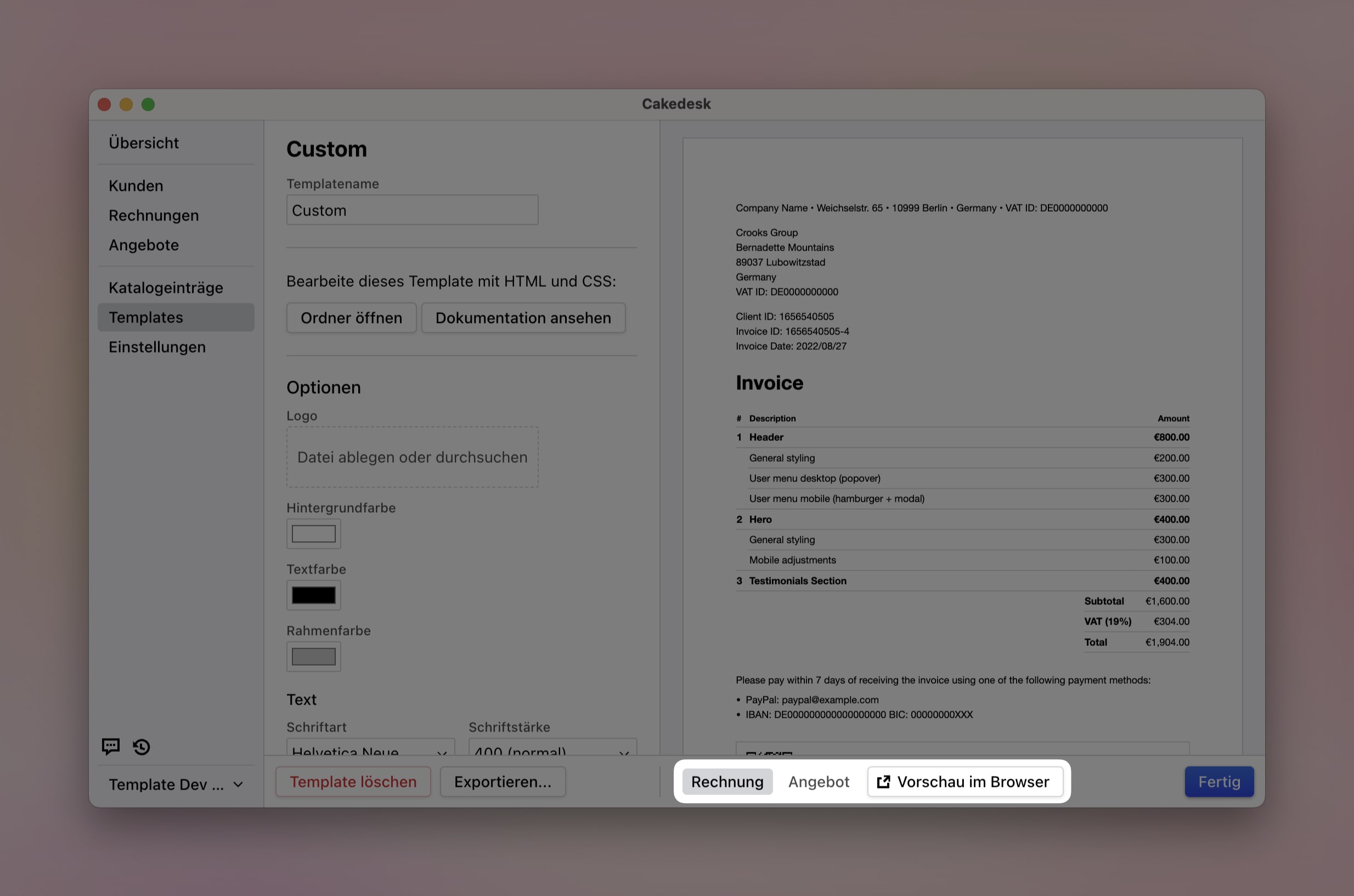Viewport: 1354px width, 896px height.
Task: Click Template löschen
Action: pos(353,781)
